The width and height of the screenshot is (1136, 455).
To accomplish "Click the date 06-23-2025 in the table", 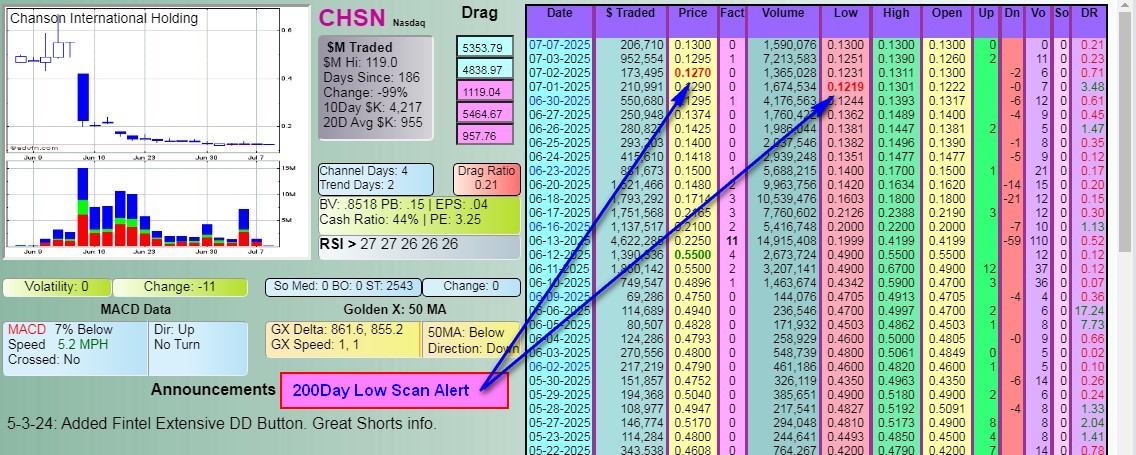I will click(559, 170).
